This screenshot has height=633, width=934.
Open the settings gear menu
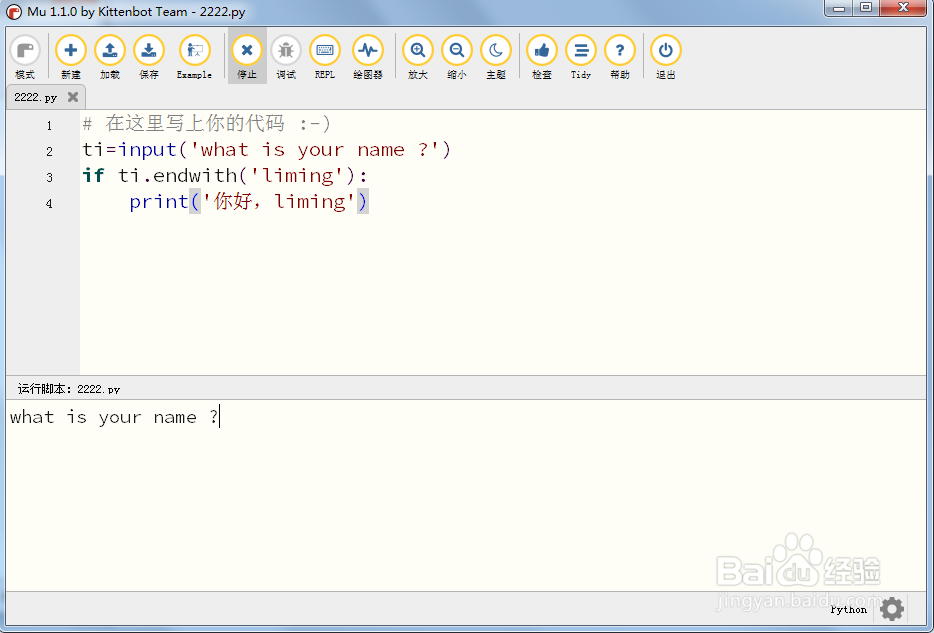[x=891, y=609]
